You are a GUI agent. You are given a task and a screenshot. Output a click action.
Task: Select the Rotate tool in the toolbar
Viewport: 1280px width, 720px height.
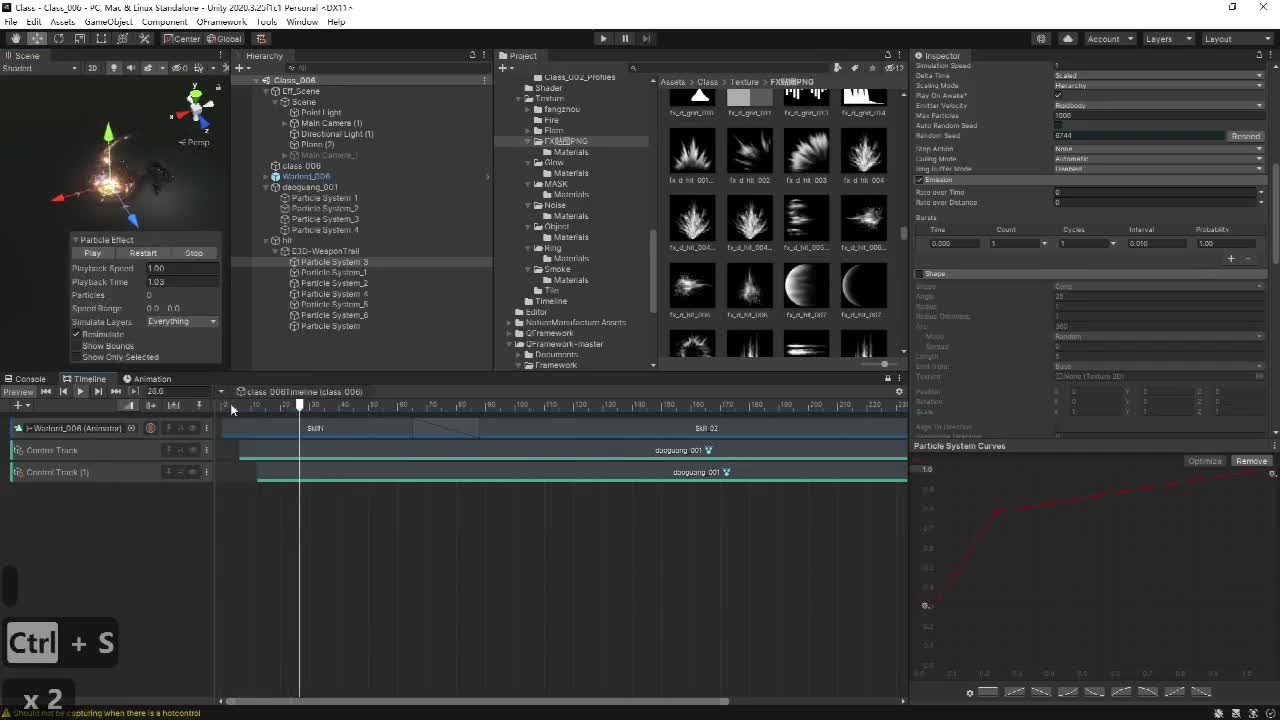pyautogui.click(x=58, y=39)
